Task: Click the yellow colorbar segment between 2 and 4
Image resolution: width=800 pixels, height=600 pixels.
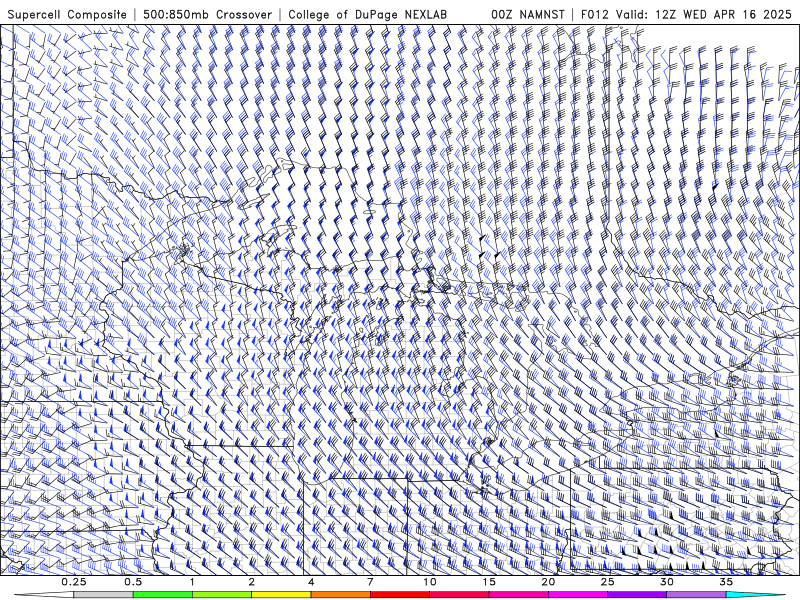Action: pyautogui.click(x=281, y=595)
